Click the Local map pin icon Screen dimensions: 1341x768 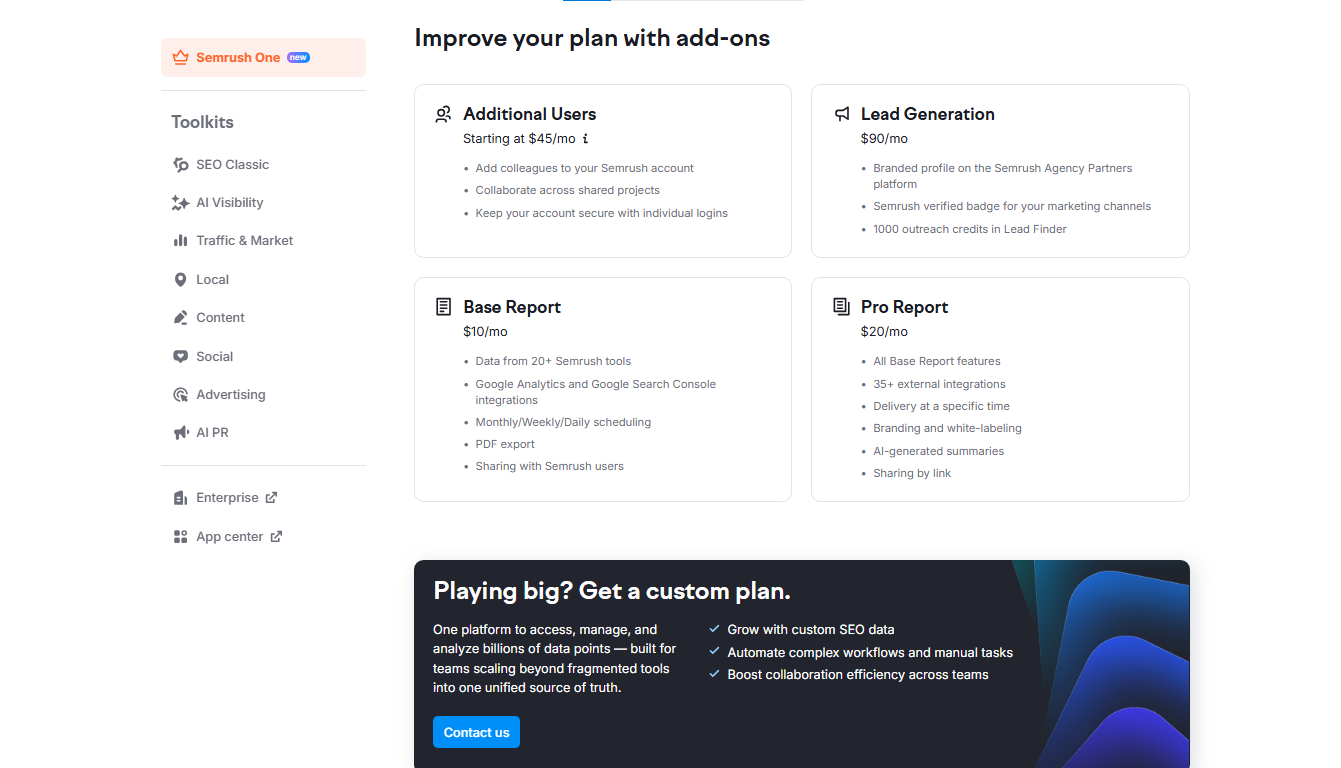pyautogui.click(x=180, y=280)
